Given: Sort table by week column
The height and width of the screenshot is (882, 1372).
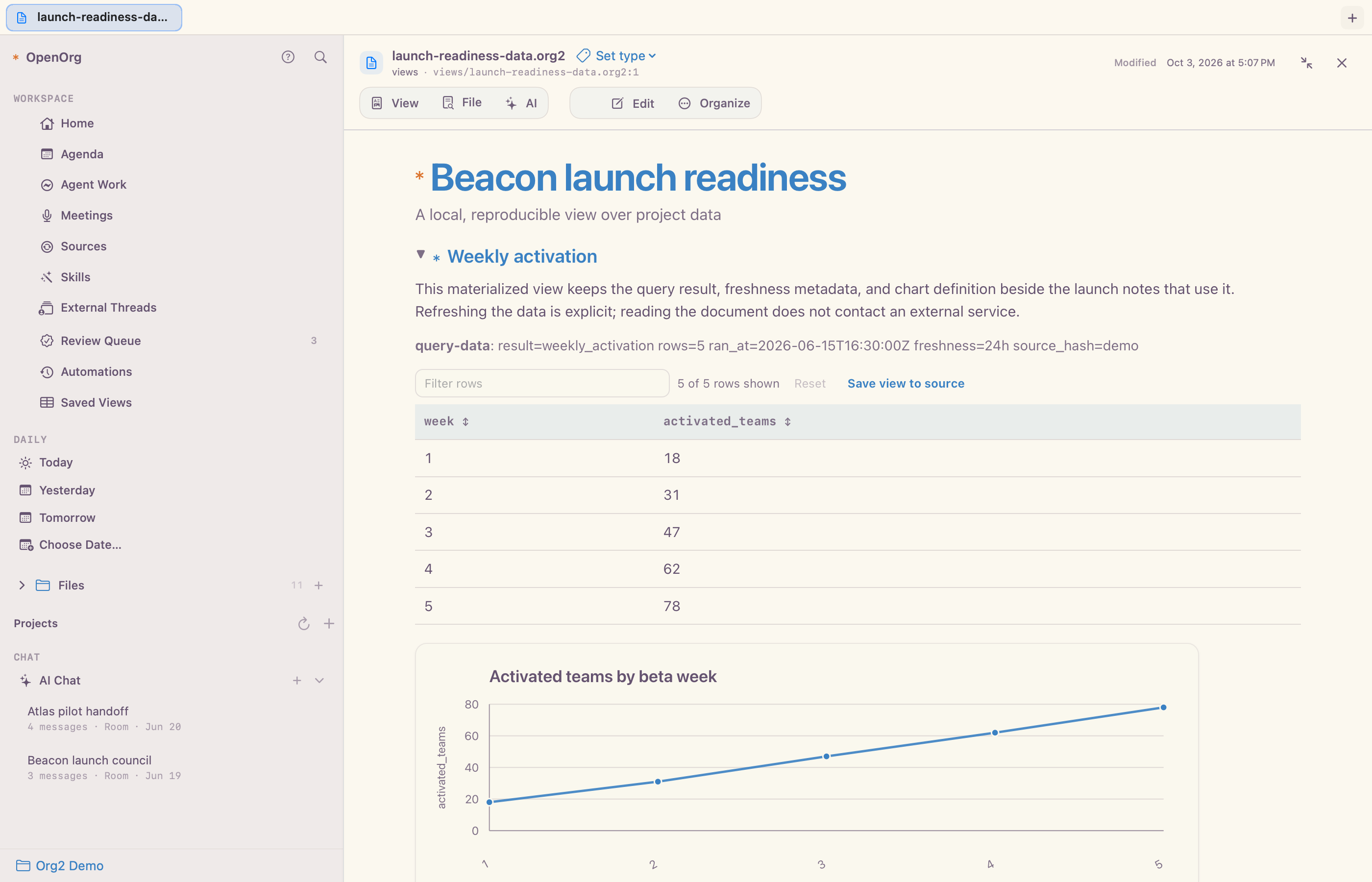Looking at the screenshot, I should (447, 421).
